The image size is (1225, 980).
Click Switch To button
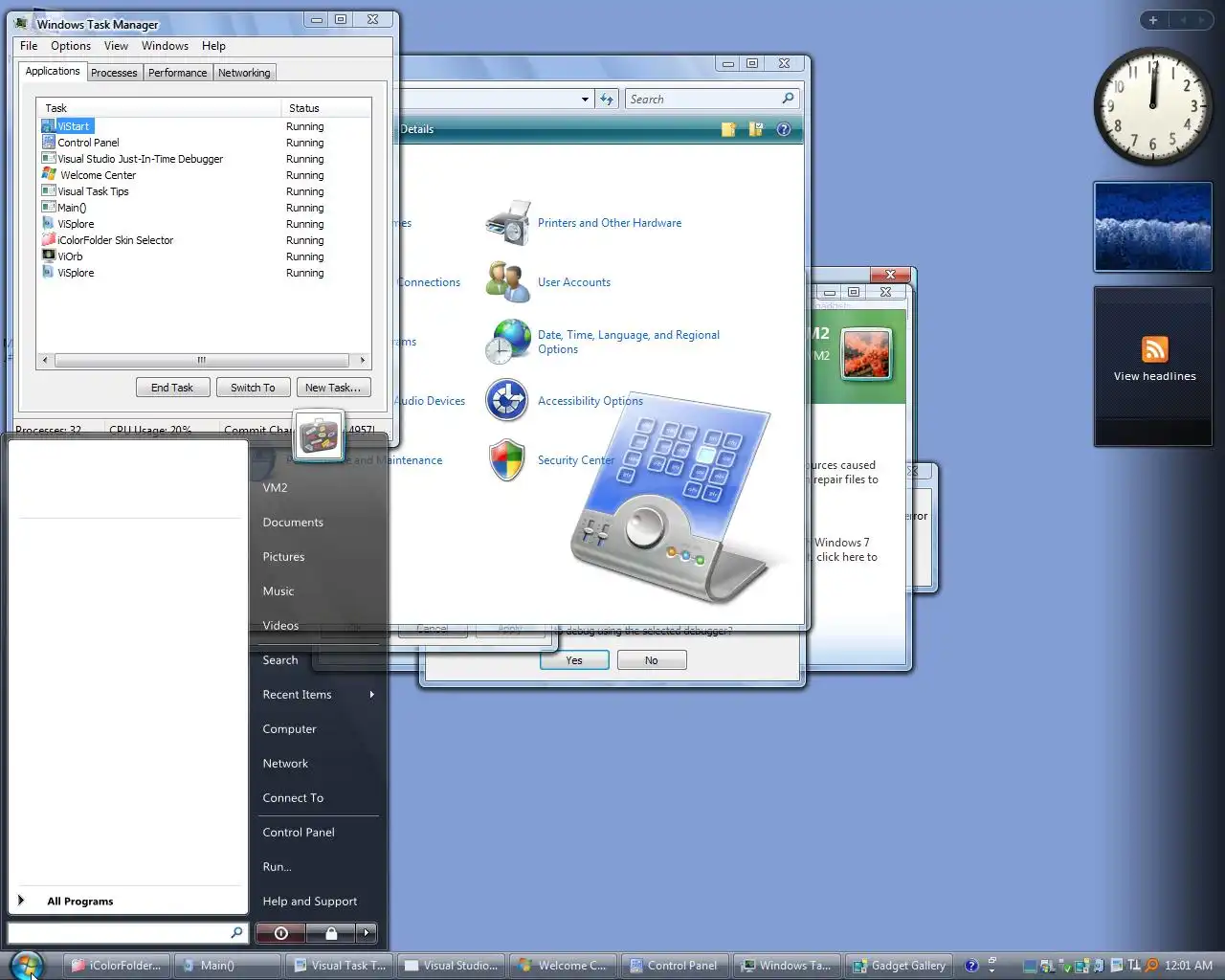253,388
